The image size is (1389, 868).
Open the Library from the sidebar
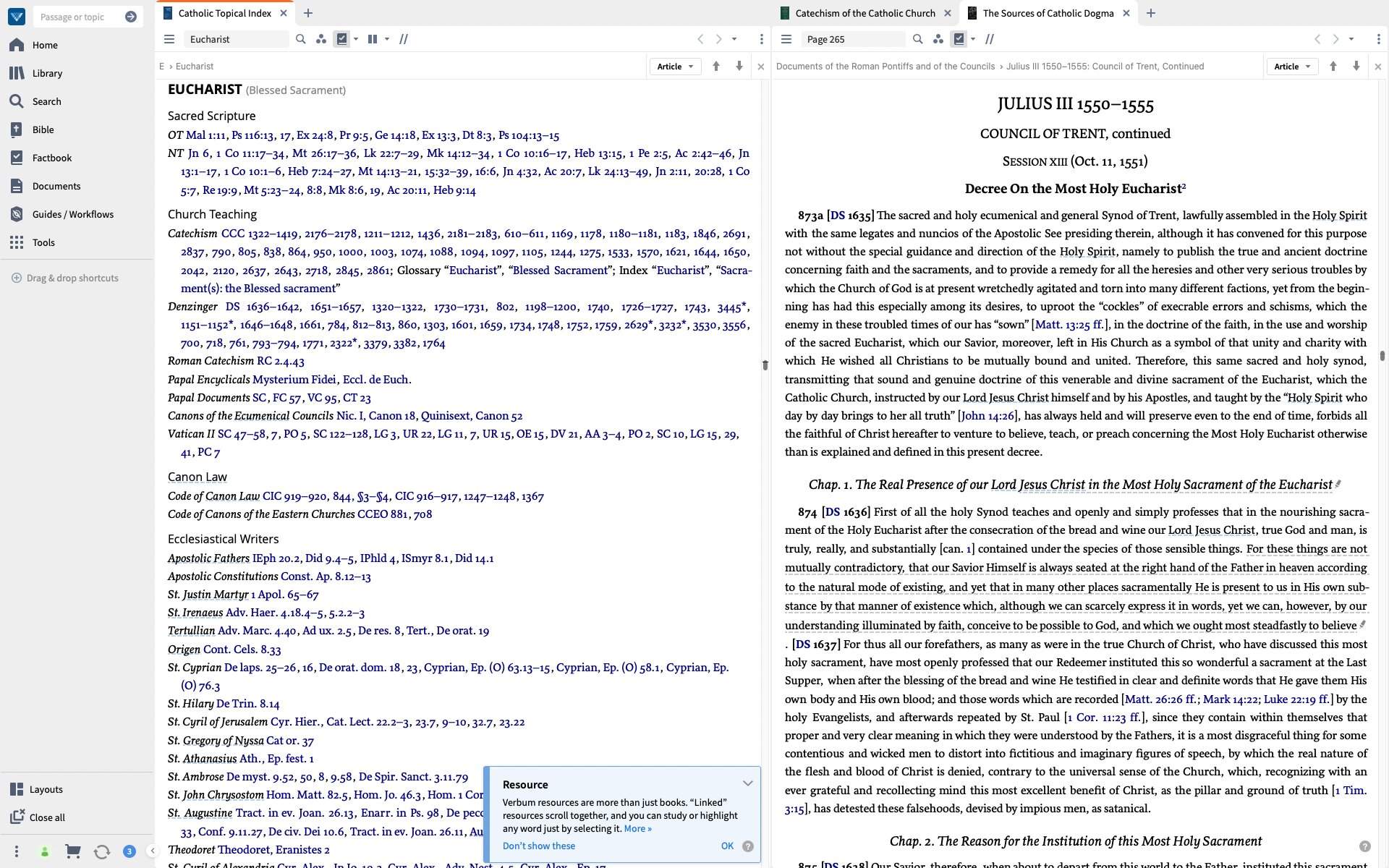(47, 73)
